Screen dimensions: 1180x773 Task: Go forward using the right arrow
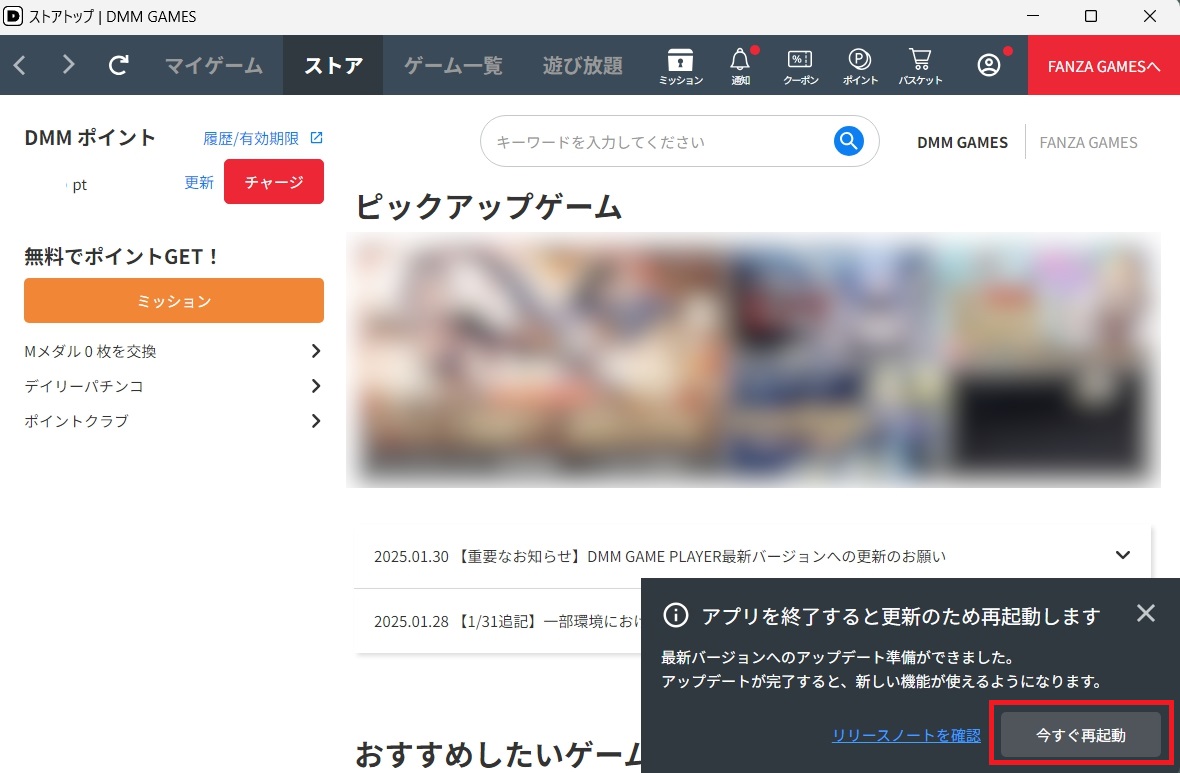pyautogui.click(x=68, y=65)
